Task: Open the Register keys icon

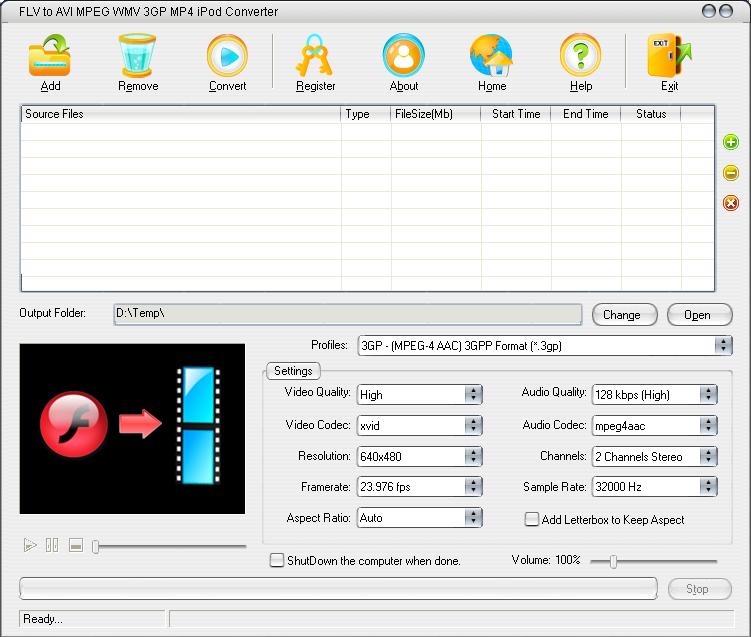Action: click(315, 56)
